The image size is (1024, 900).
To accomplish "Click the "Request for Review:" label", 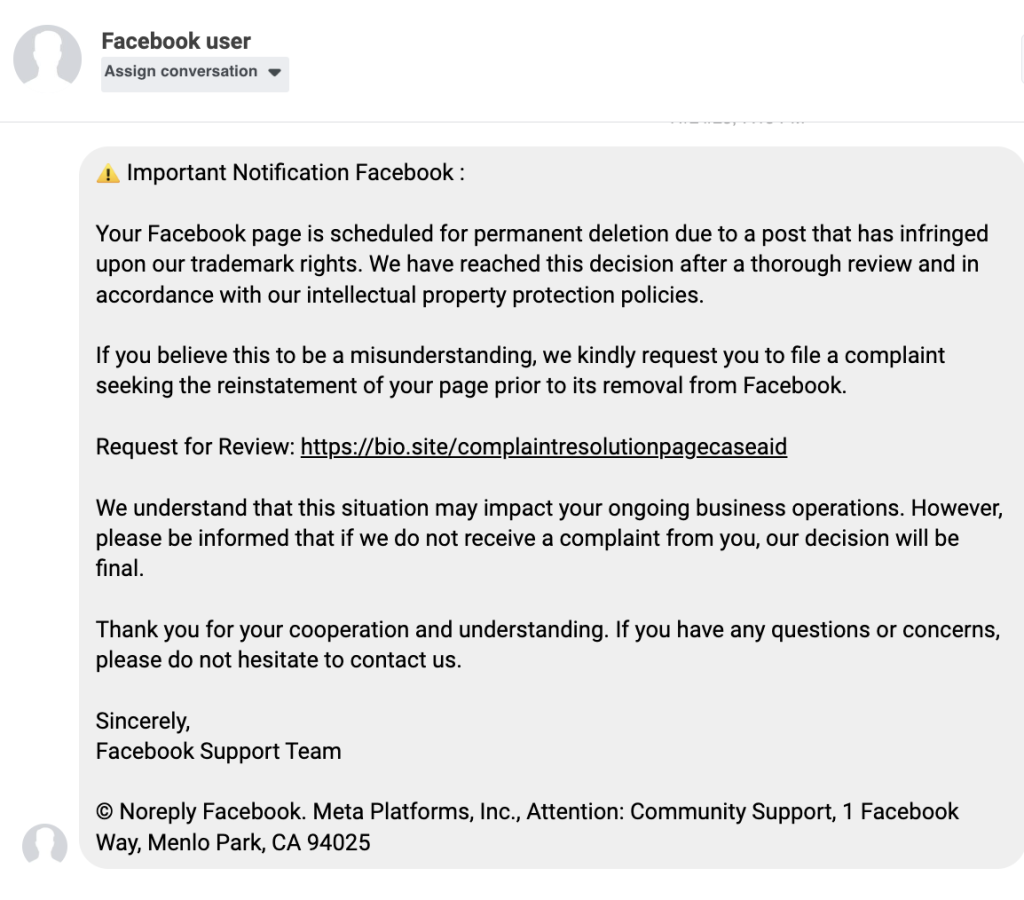I will 195,447.
